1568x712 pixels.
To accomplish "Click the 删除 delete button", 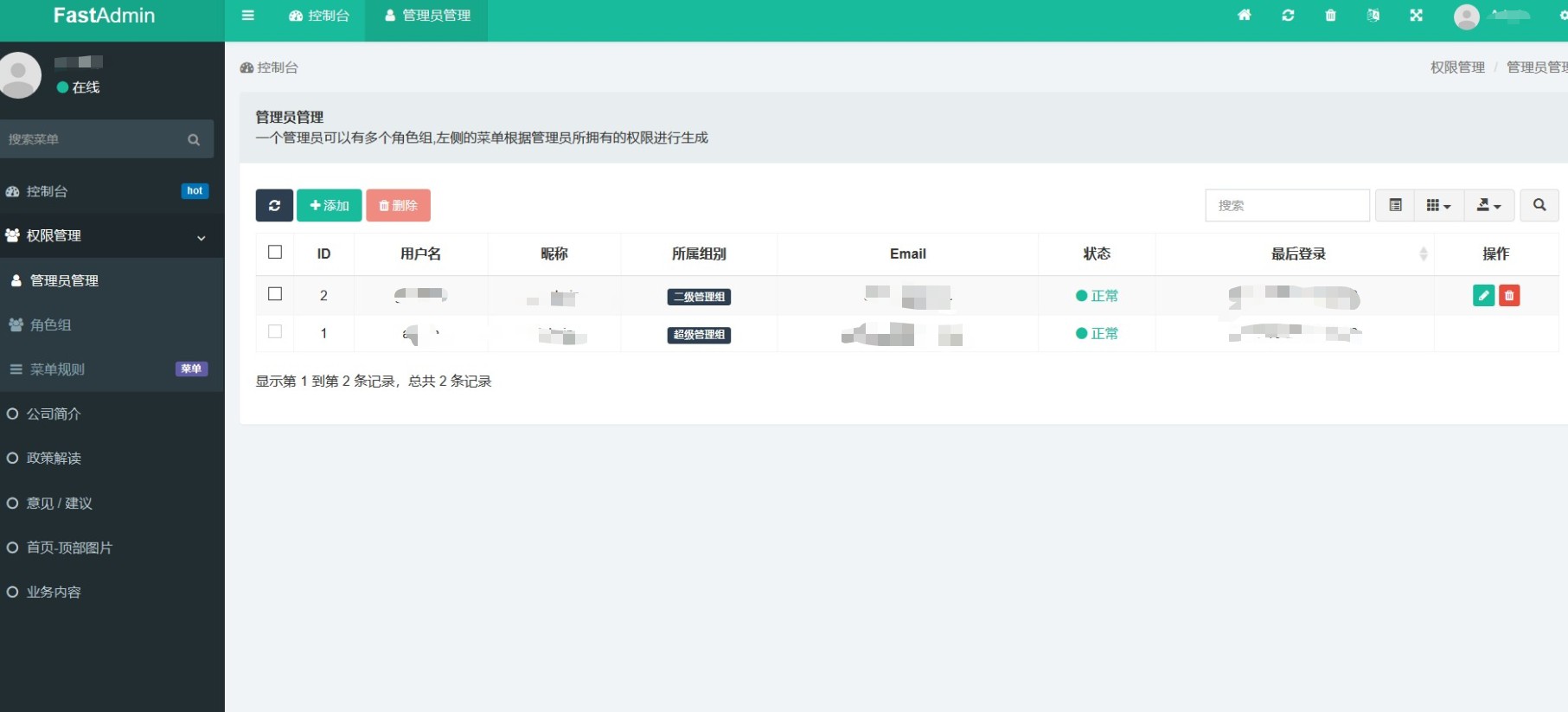I will 398,205.
